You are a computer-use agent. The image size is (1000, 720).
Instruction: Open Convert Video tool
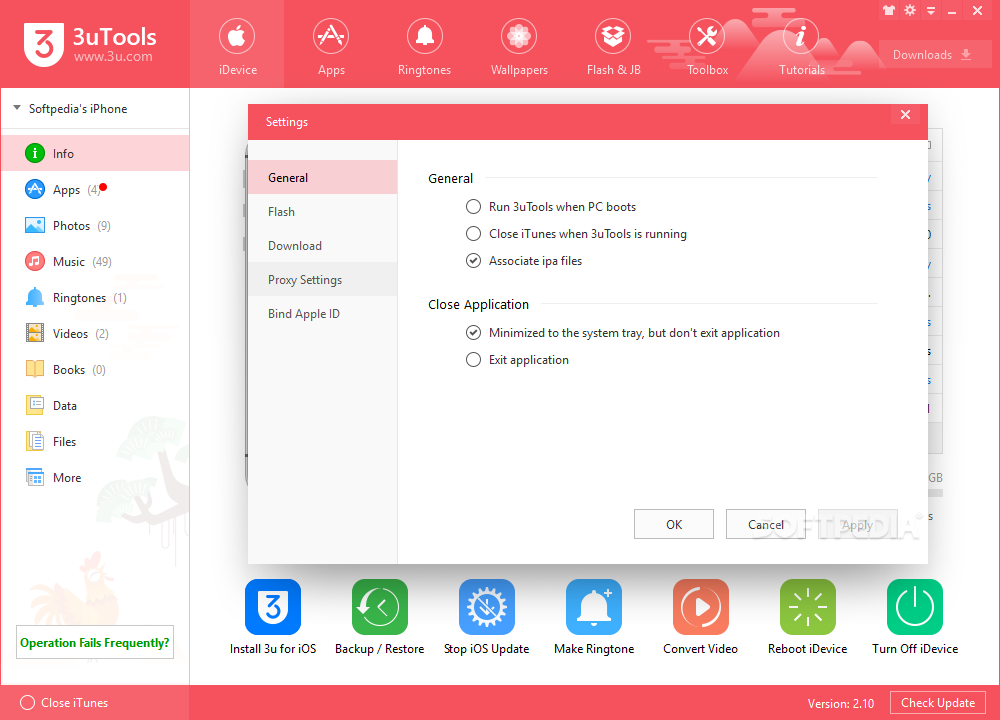tap(700, 606)
